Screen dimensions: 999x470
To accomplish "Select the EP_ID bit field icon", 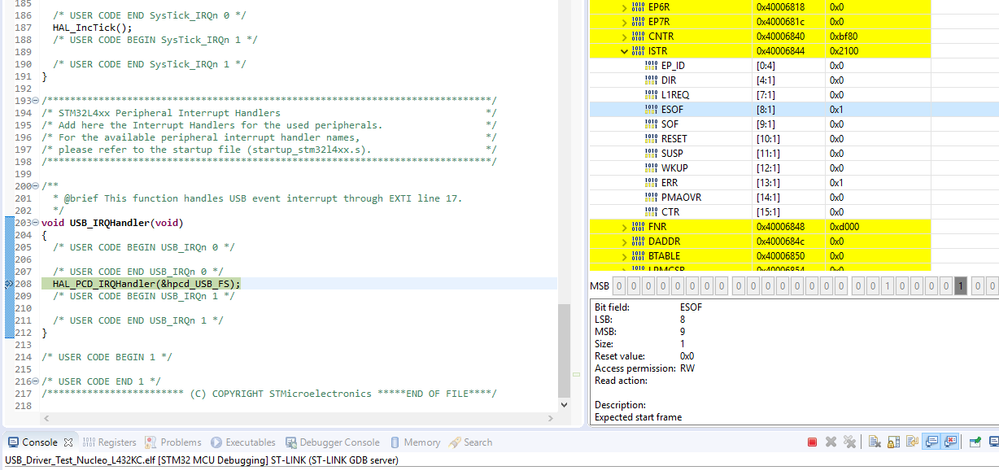I will pos(650,66).
